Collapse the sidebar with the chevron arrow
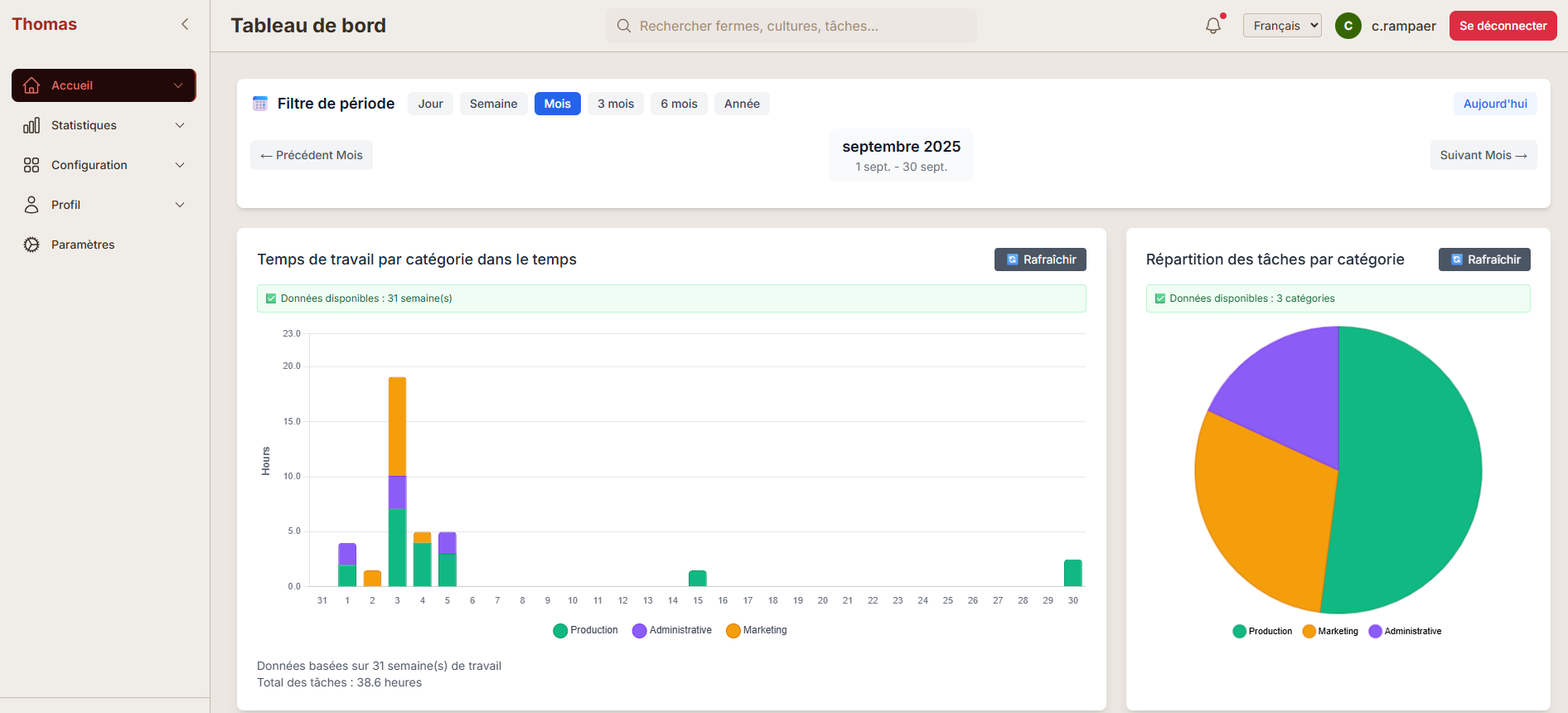1568x713 pixels. (x=185, y=24)
